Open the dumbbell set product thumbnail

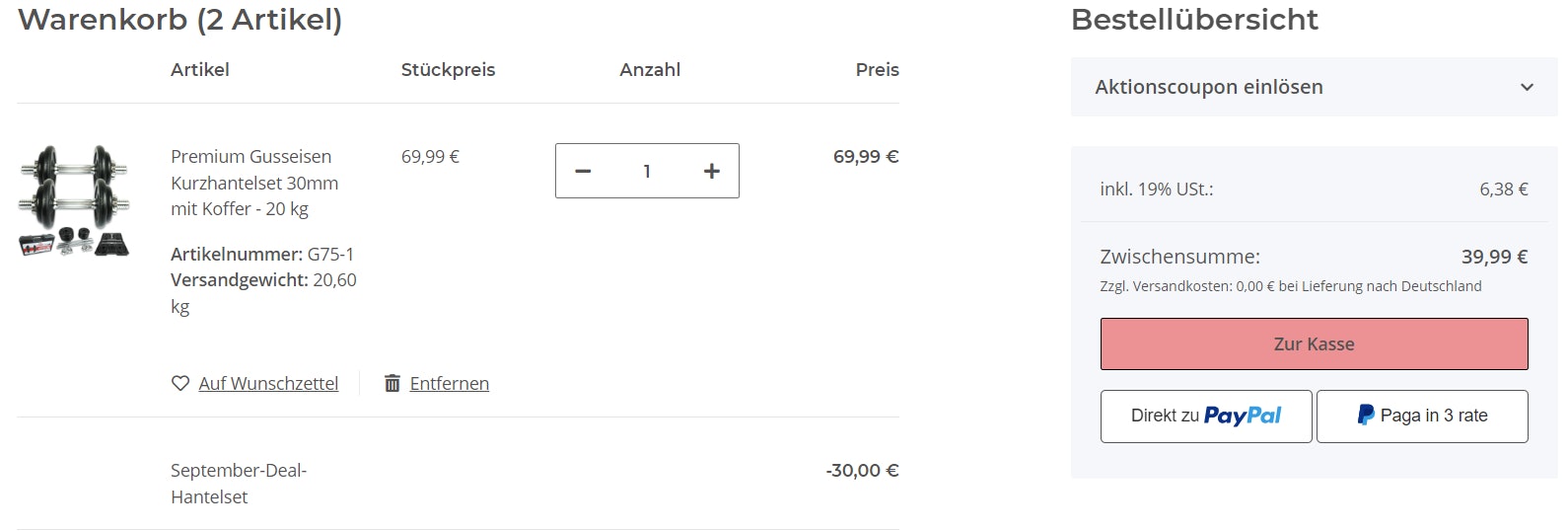[74, 201]
